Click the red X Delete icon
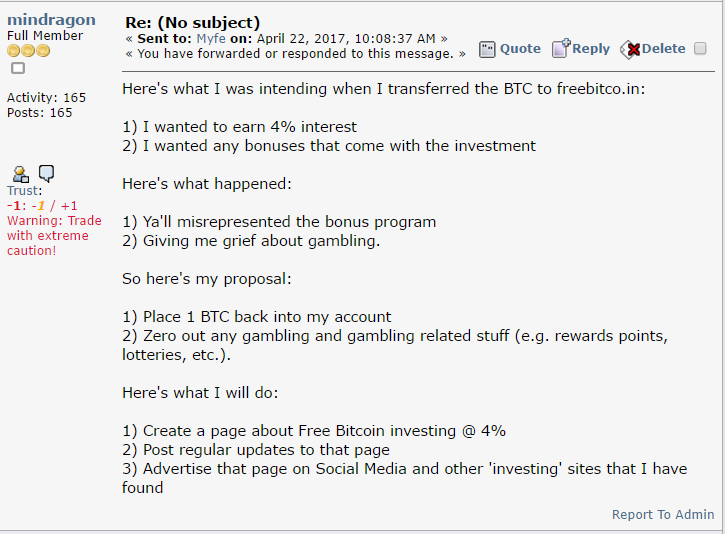Screen dimensions: 725x534 click(630, 49)
